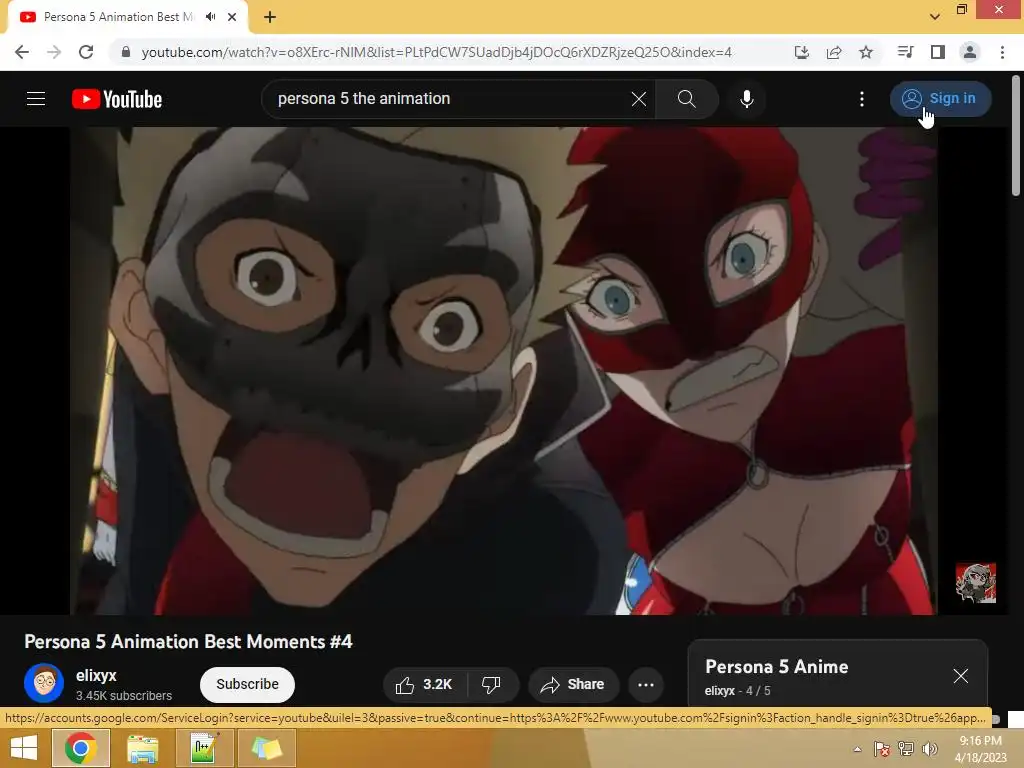Go back to the previous page
The width and height of the screenshot is (1024, 768).
point(22,52)
